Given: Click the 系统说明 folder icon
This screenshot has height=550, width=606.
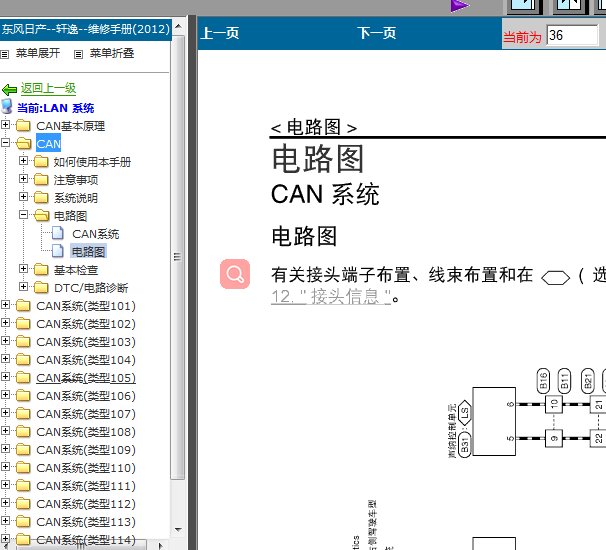Looking at the screenshot, I should [41, 197].
